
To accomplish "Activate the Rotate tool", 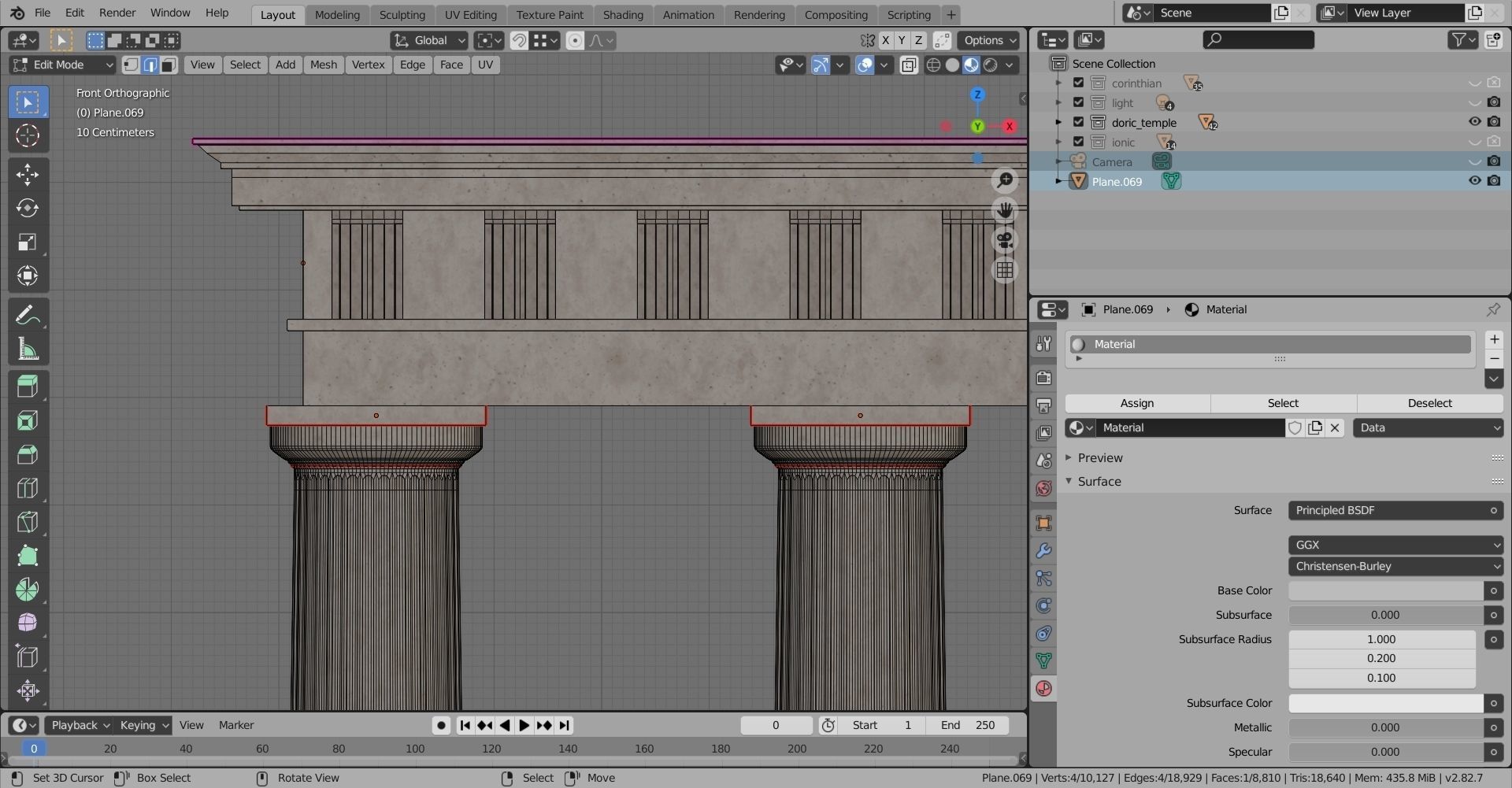I will [28, 208].
